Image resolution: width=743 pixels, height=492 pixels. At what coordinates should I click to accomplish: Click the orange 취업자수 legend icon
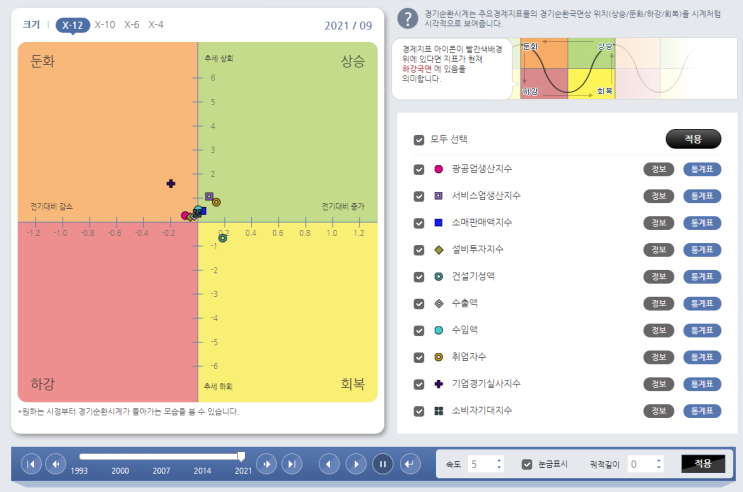click(x=439, y=357)
